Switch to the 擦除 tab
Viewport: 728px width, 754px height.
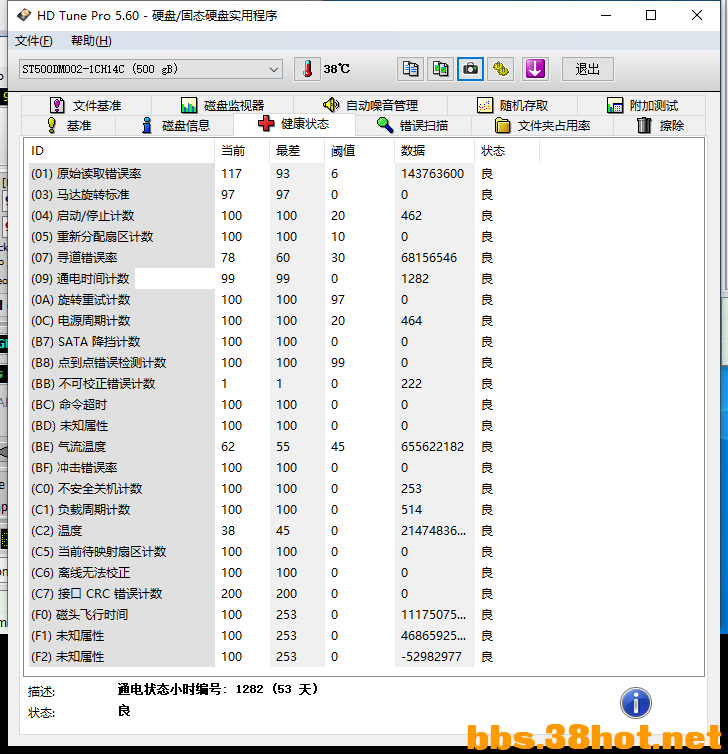[x=660, y=126]
